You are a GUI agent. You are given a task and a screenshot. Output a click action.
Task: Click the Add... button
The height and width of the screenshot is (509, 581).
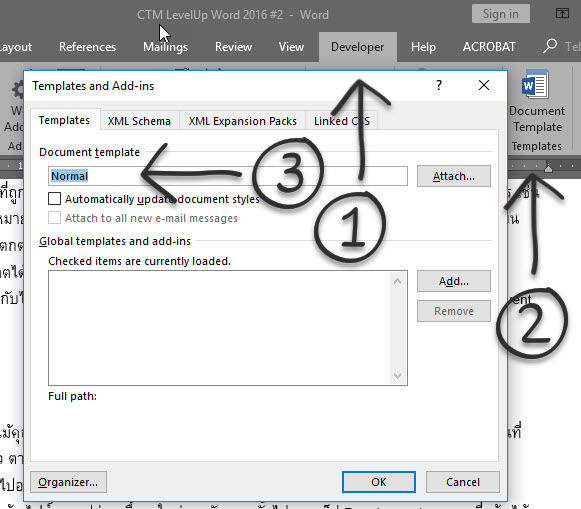coord(454,281)
